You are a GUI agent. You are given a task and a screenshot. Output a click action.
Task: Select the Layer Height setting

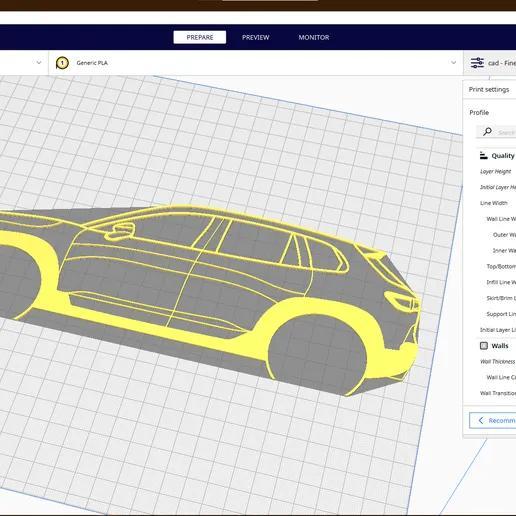pos(495,172)
